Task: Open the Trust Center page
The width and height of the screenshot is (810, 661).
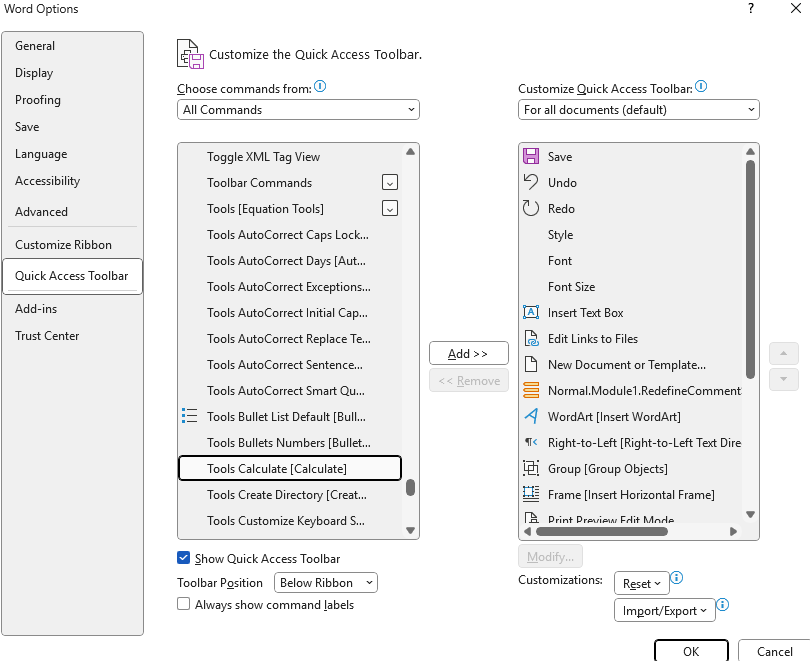Action: [72, 336]
